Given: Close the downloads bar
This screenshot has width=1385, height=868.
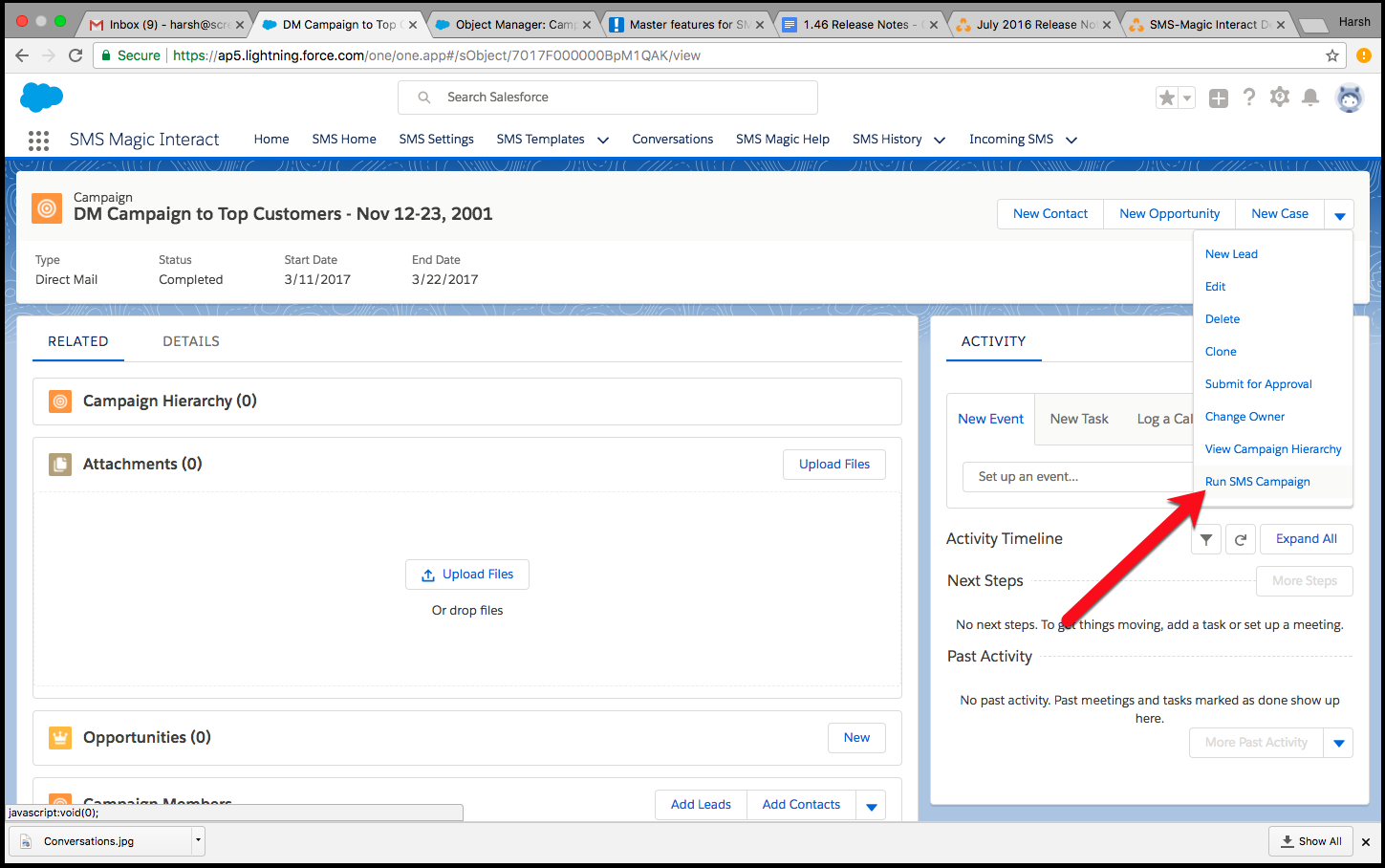Looking at the screenshot, I should click(1366, 842).
